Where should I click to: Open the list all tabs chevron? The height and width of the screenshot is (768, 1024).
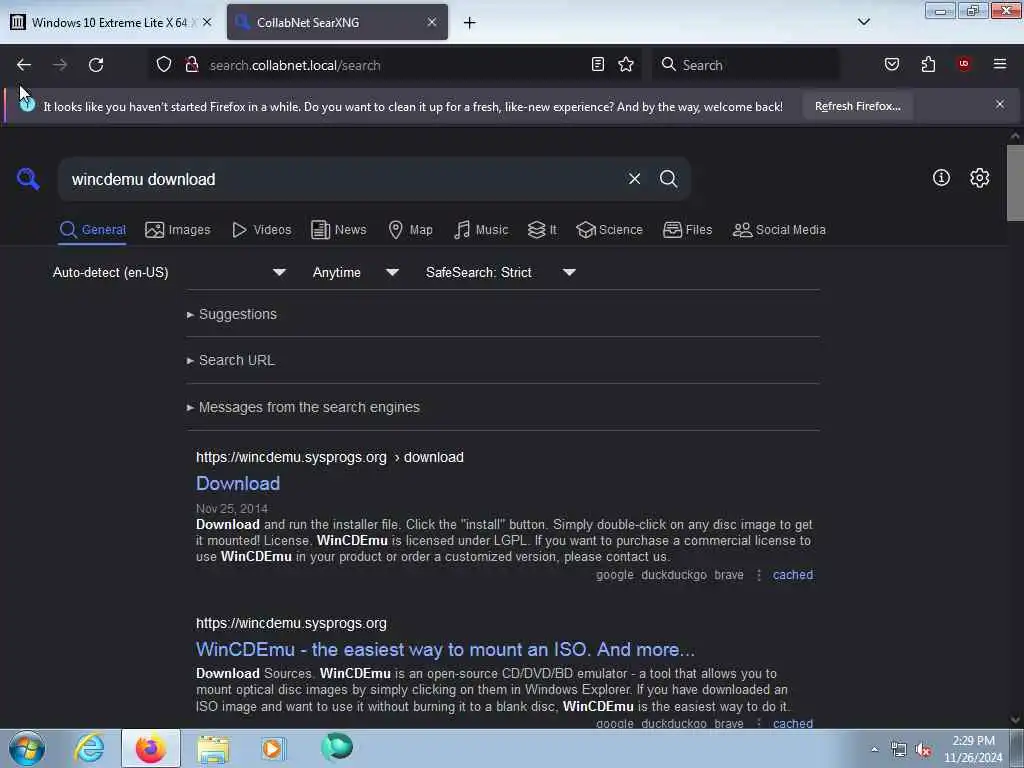click(863, 22)
